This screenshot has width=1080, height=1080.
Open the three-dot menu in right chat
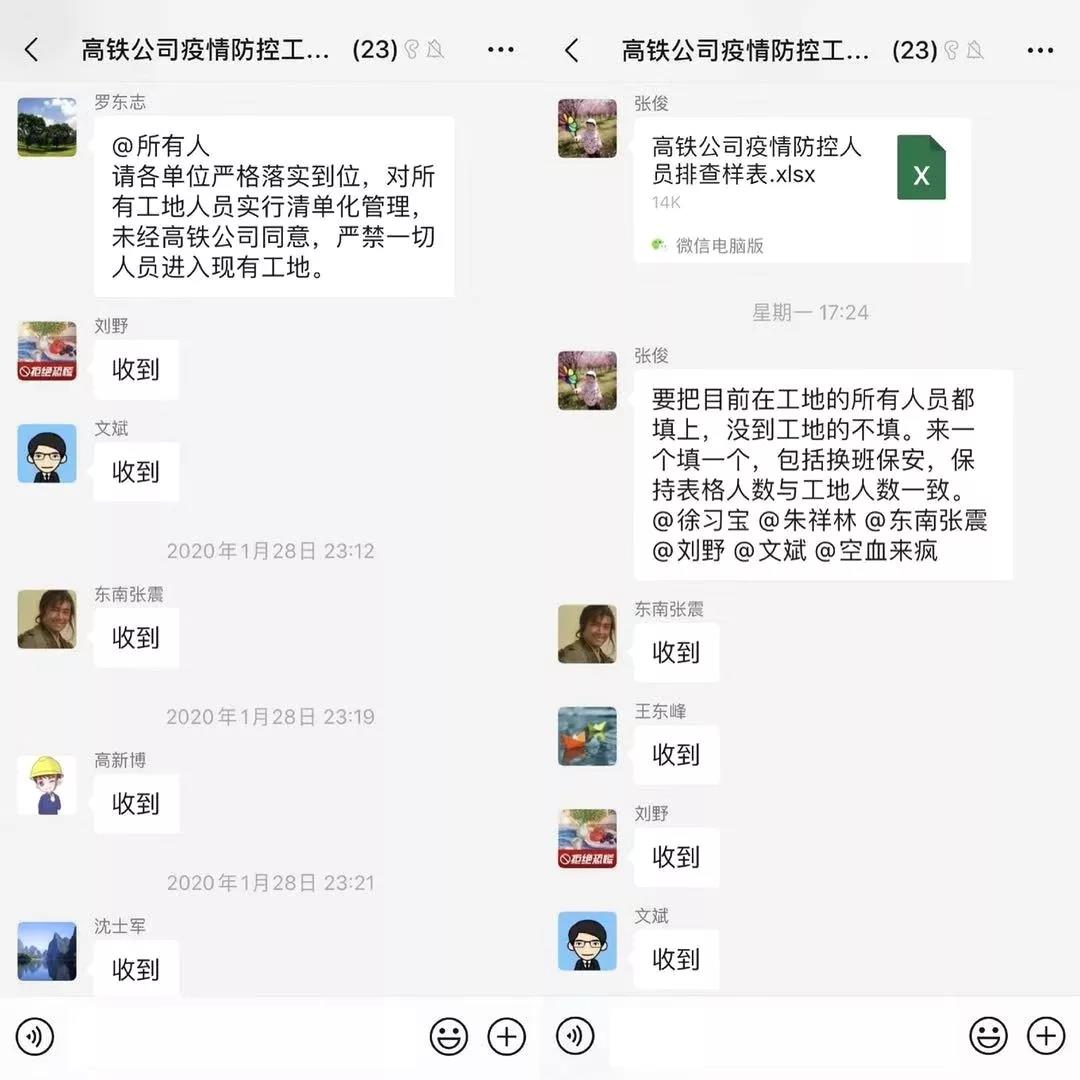click(x=1040, y=50)
